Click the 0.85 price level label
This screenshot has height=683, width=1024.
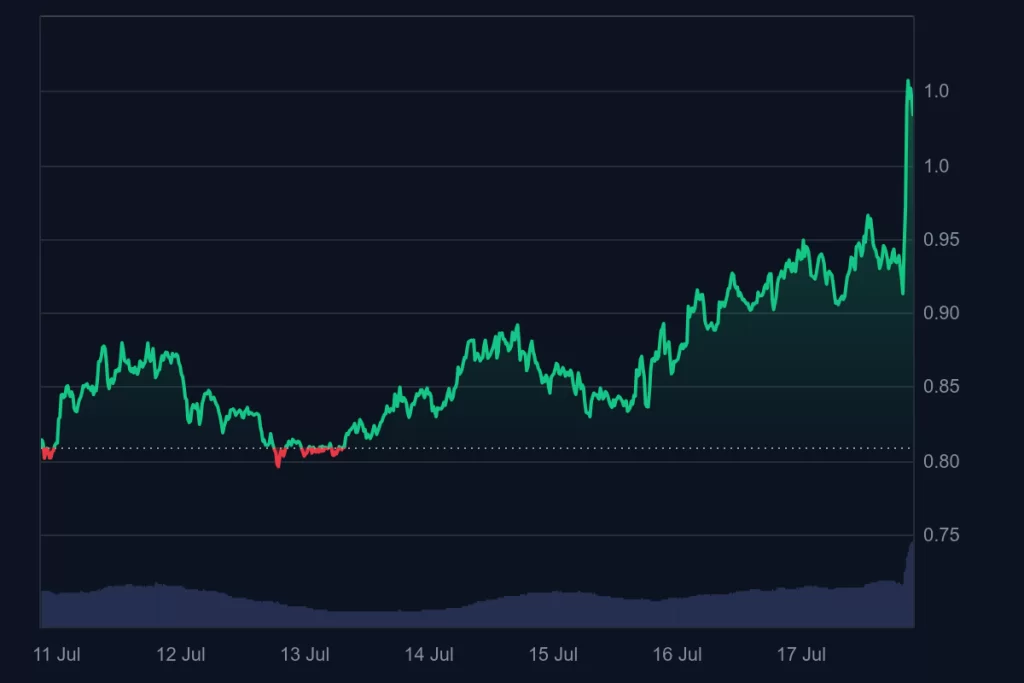[940, 387]
